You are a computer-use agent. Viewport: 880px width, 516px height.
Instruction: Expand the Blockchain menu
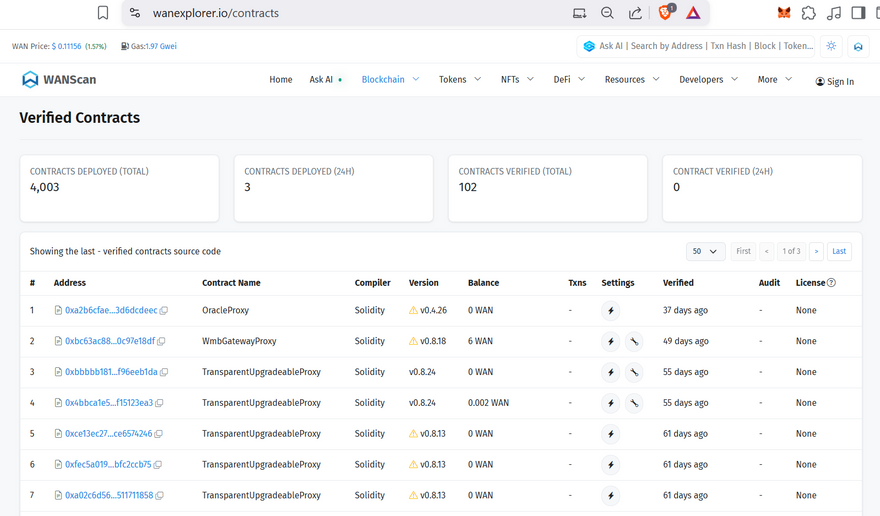(x=390, y=80)
